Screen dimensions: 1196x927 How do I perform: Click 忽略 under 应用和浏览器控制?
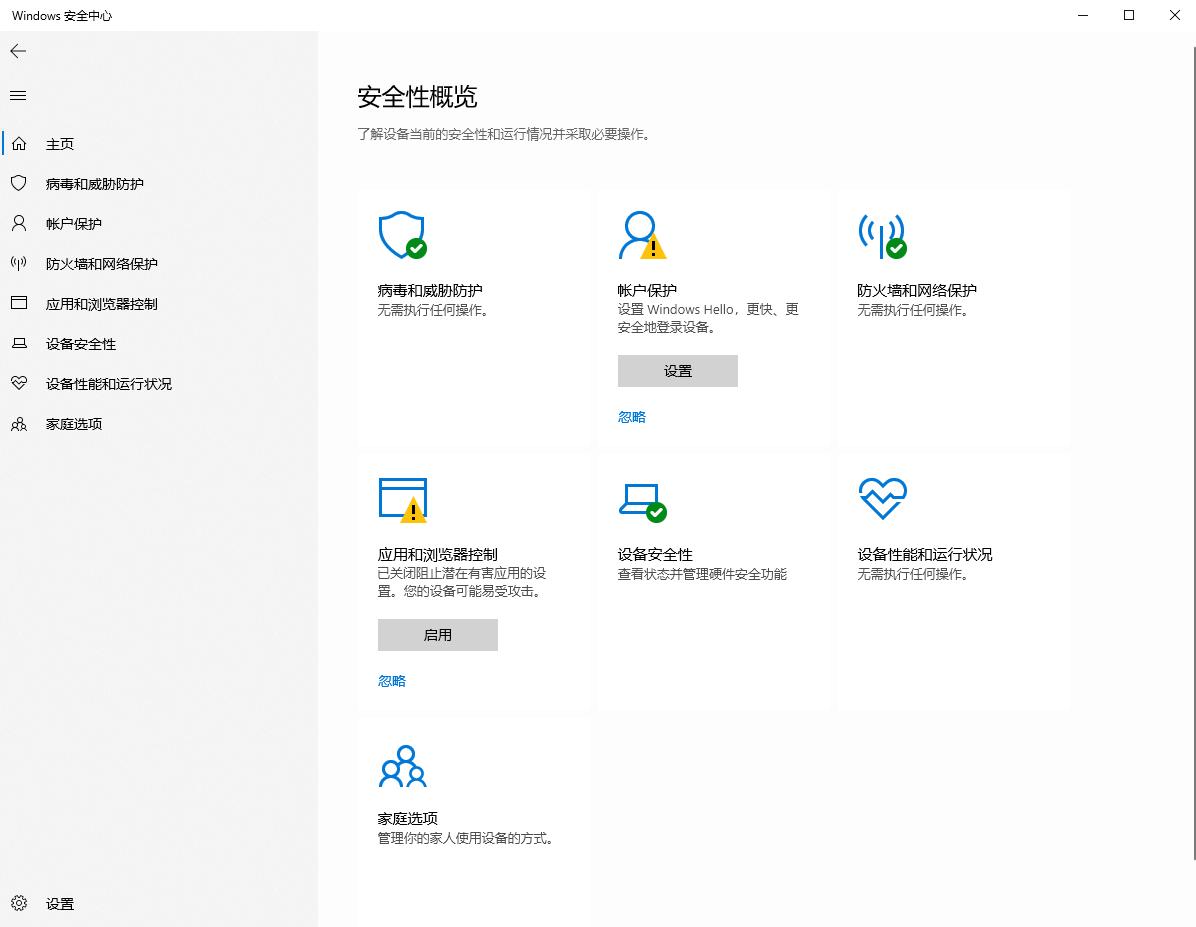[x=391, y=680]
